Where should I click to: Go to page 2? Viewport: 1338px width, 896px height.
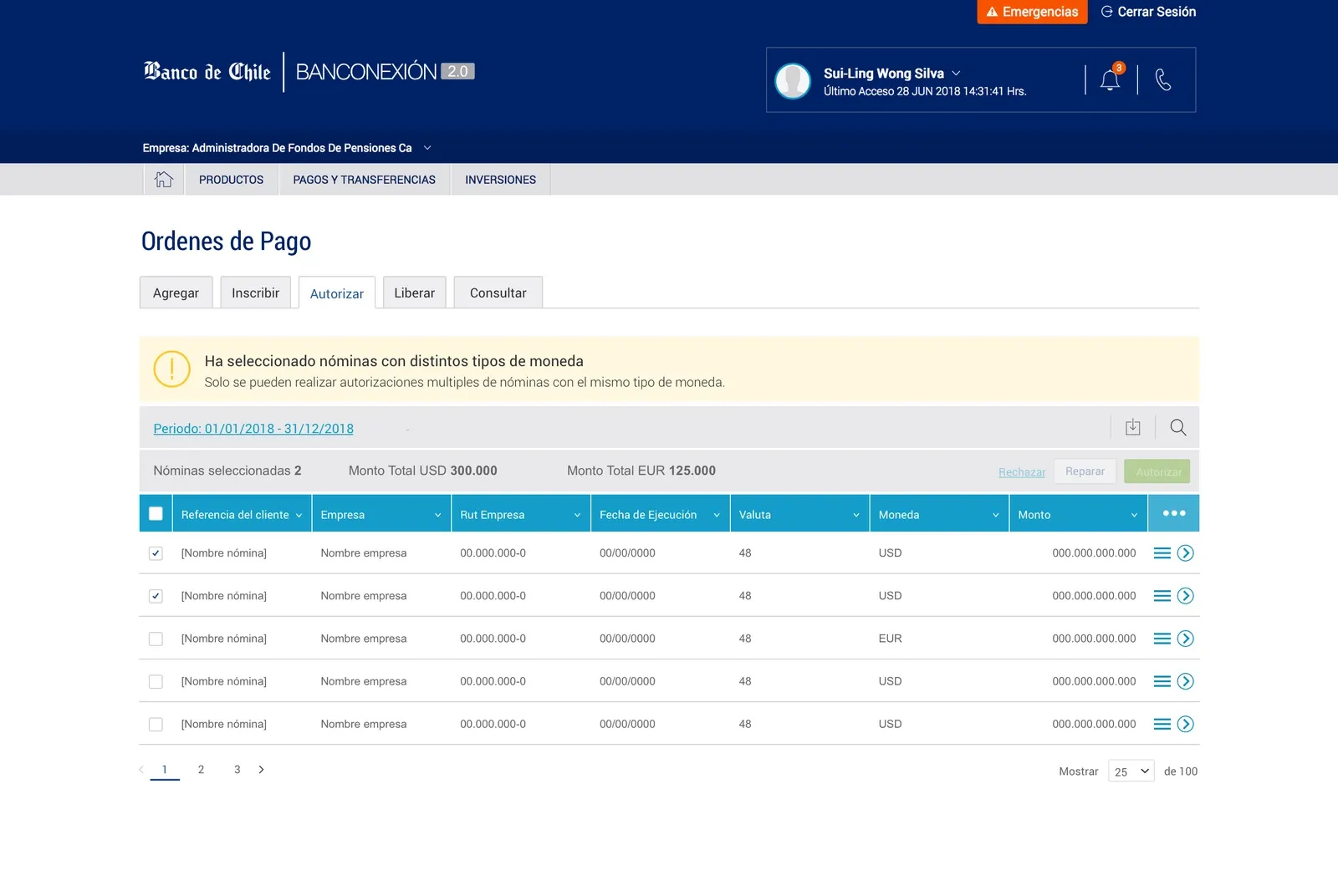[201, 770]
